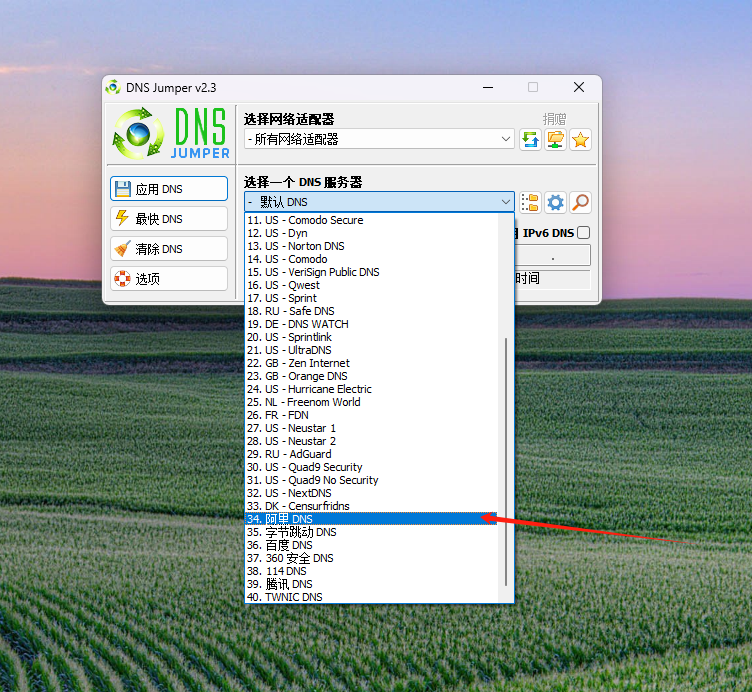
Task: Click the DNS list vertical scrollbar
Action: coord(508,460)
